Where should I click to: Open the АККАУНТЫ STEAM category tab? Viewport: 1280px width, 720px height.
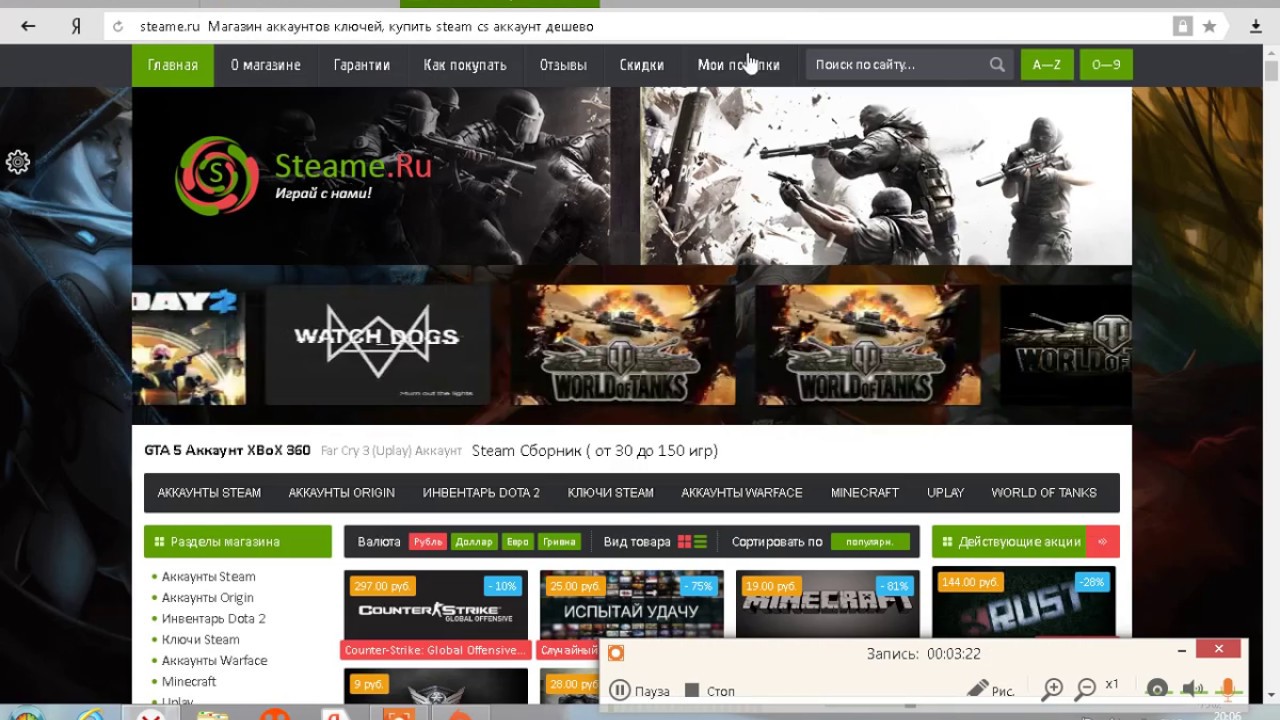[x=209, y=493]
